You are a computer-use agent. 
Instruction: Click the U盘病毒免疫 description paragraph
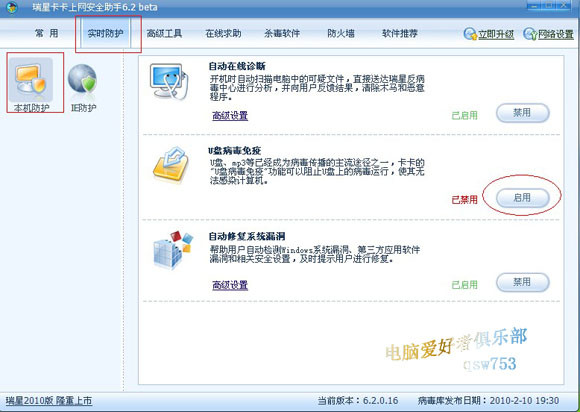tap(317, 172)
